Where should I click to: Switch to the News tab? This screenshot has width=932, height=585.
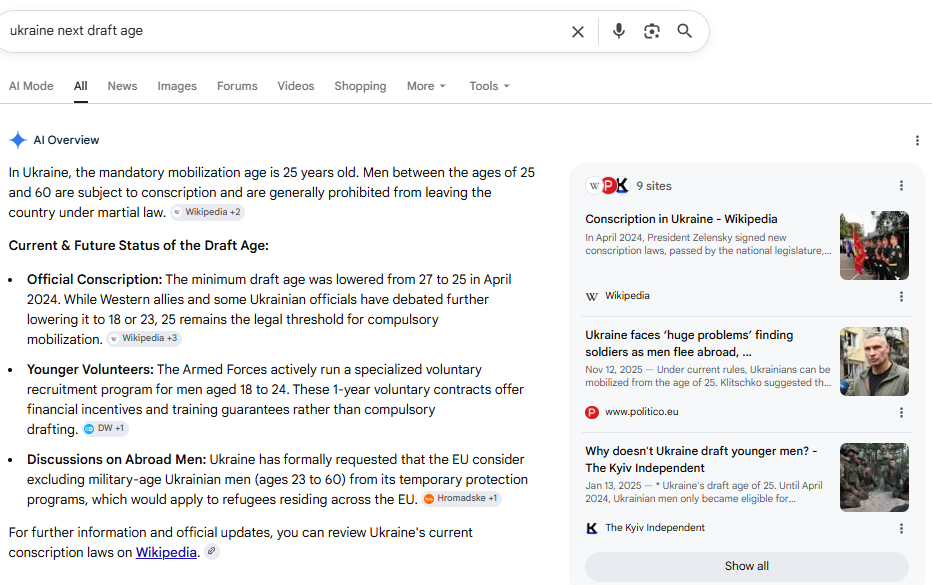click(x=122, y=86)
